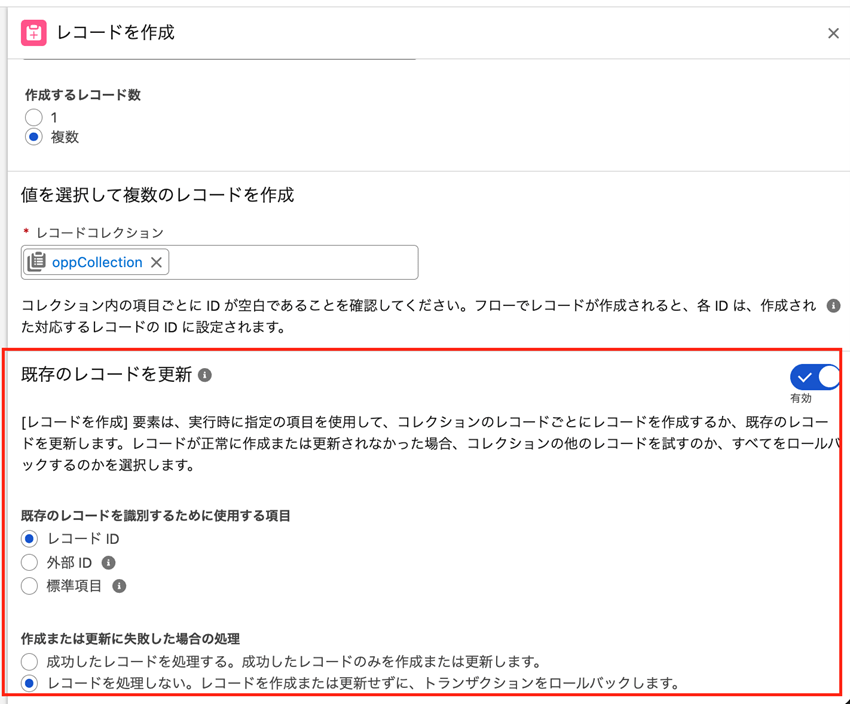This screenshot has height=704, width=850.
Task: Click the pink レコードを作成 element icon
Action: 34,33
